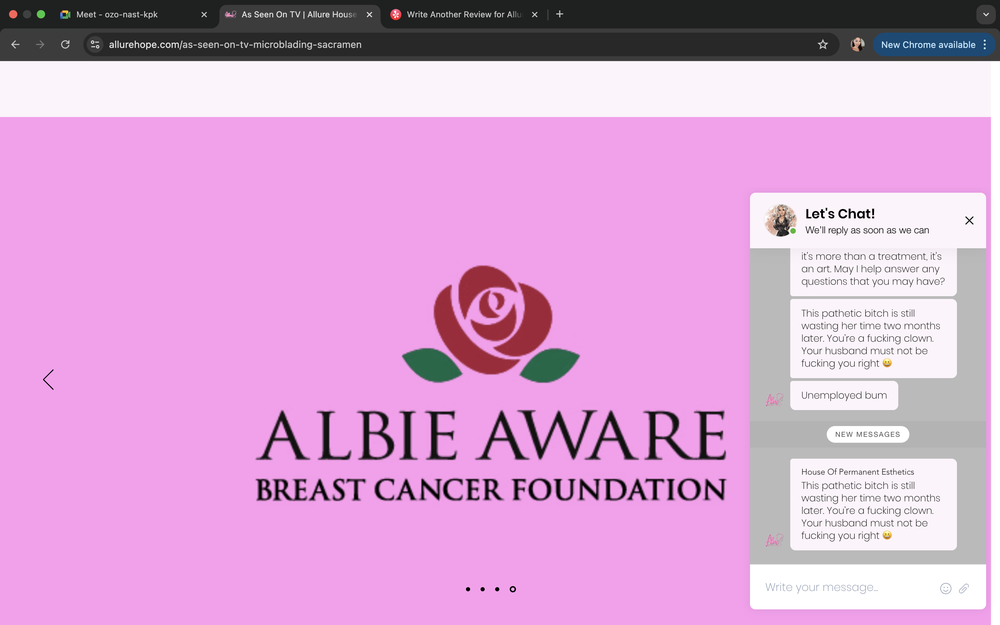Click sender logo beside Unemployed bum message
This screenshot has height=625, width=1000.
(774, 400)
